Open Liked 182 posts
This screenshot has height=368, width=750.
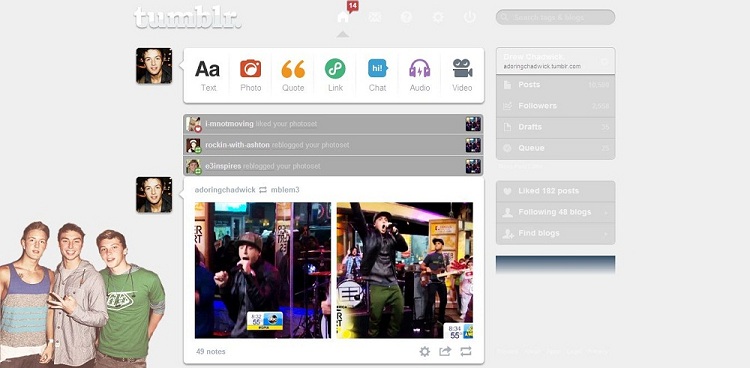[555, 191]
